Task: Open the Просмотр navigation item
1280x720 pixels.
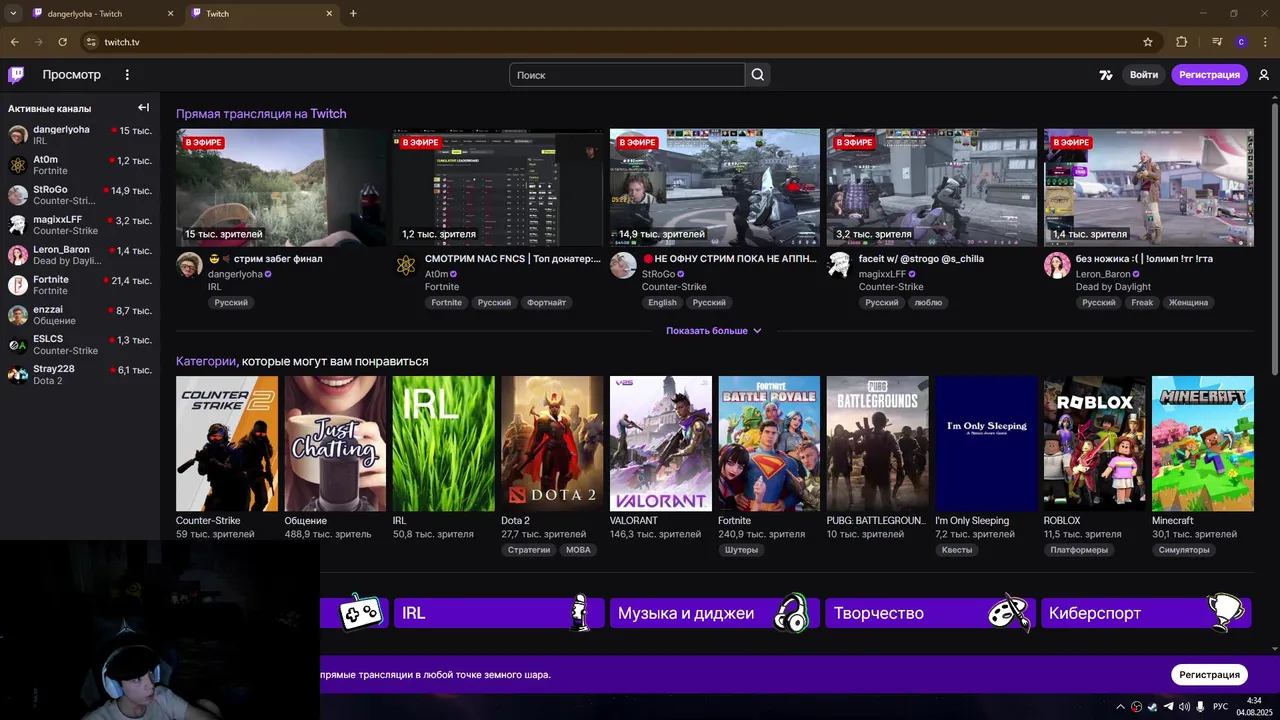Action: [x=72, y=75]
